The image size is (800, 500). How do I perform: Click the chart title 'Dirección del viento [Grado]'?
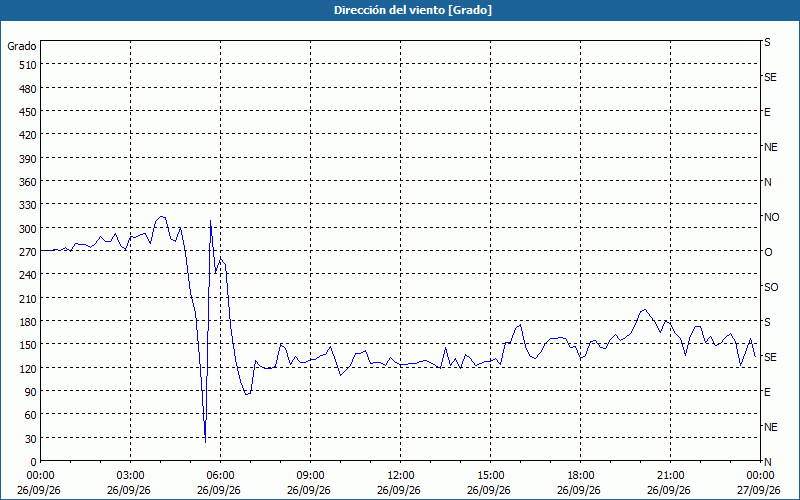(413, 10)
